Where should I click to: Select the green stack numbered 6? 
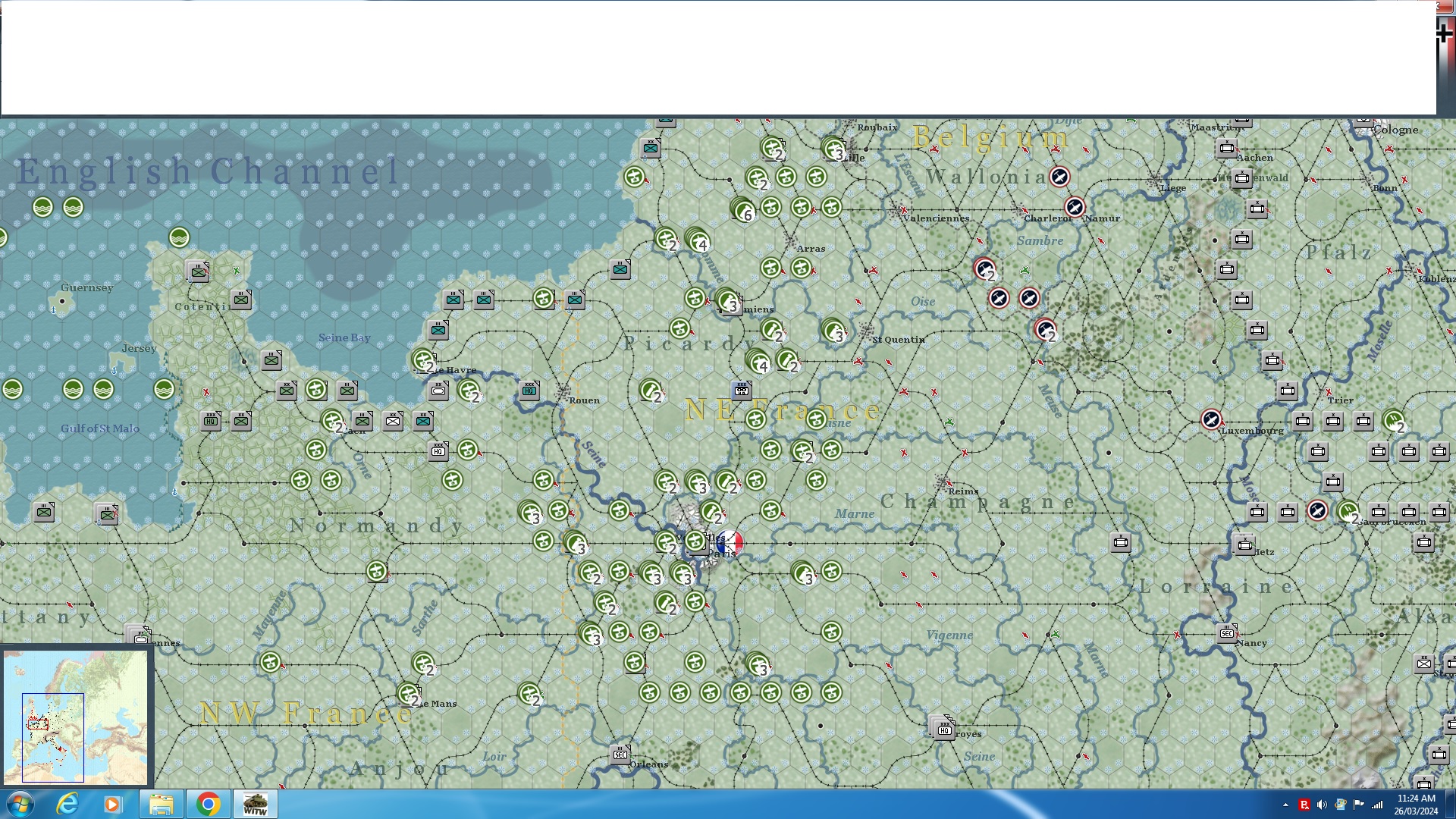(x=742, y=209)
